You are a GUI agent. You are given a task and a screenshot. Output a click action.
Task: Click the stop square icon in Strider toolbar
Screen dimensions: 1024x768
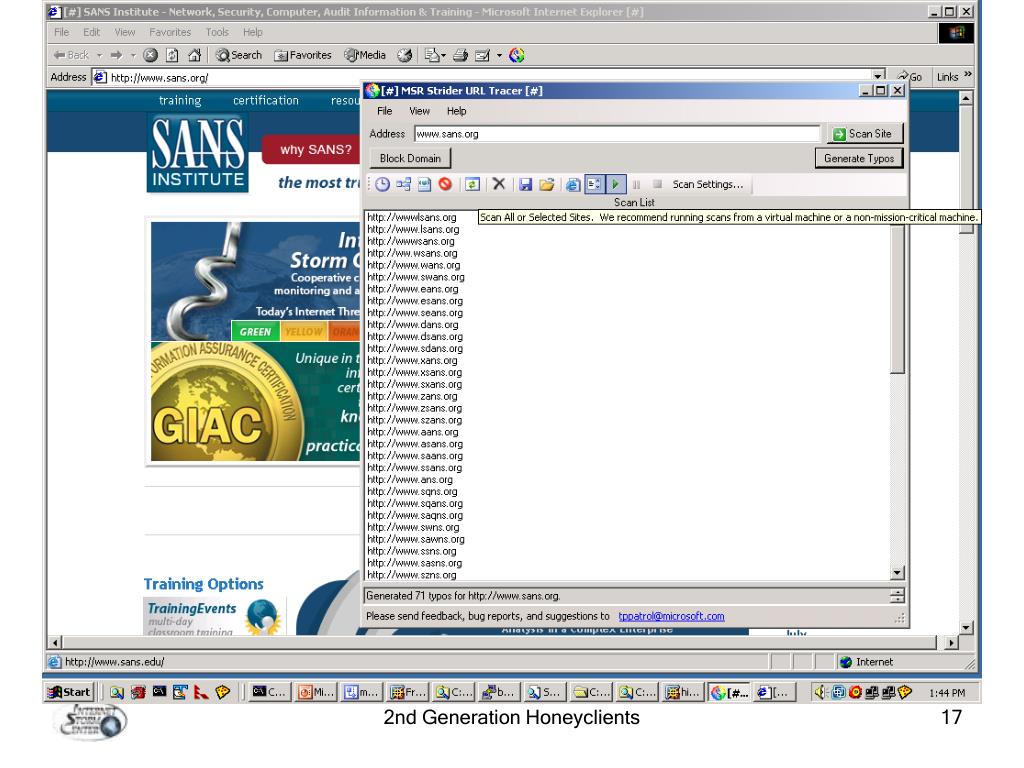point(658,184)
